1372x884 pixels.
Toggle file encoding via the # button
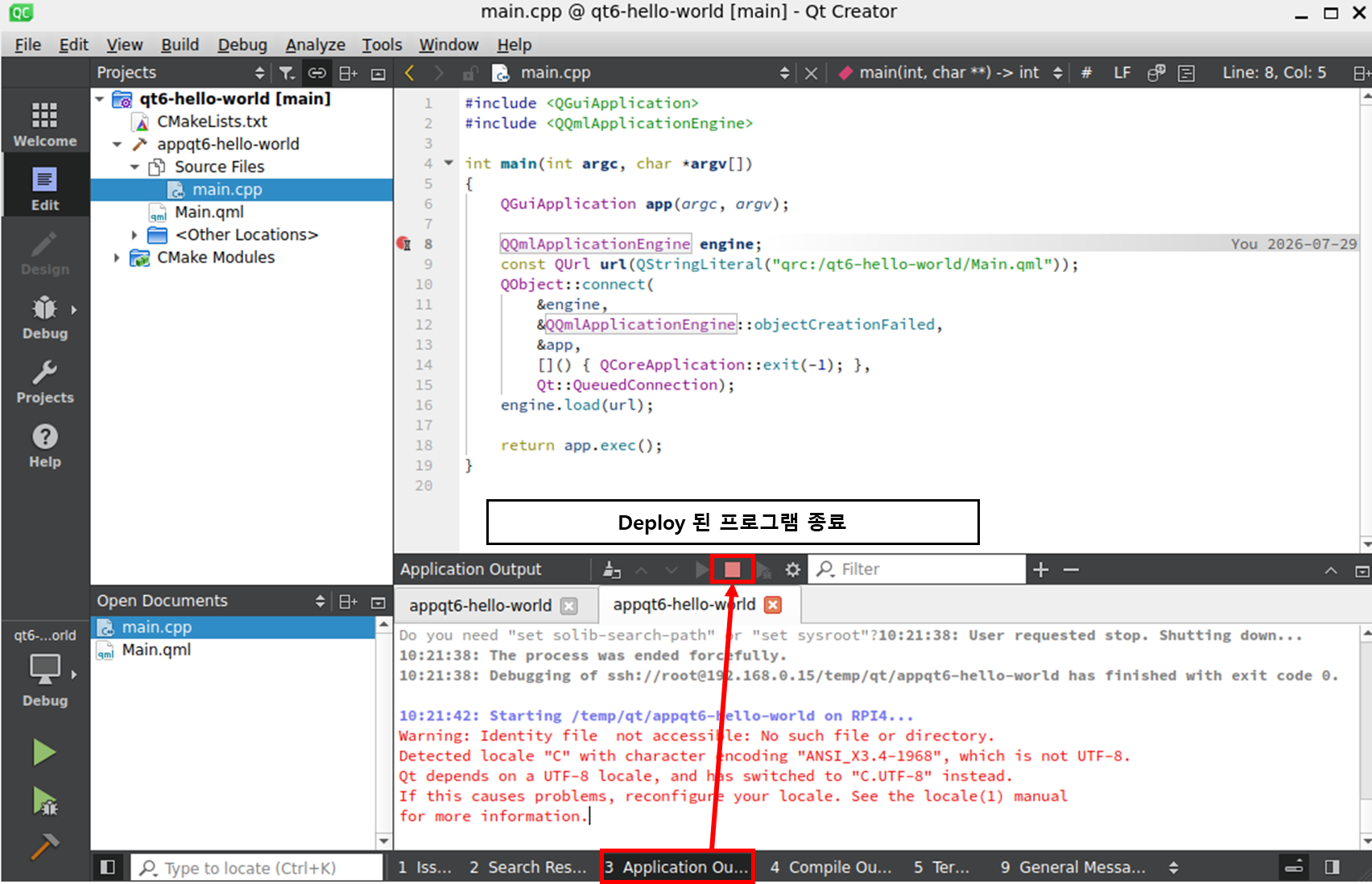point(1086,73)
